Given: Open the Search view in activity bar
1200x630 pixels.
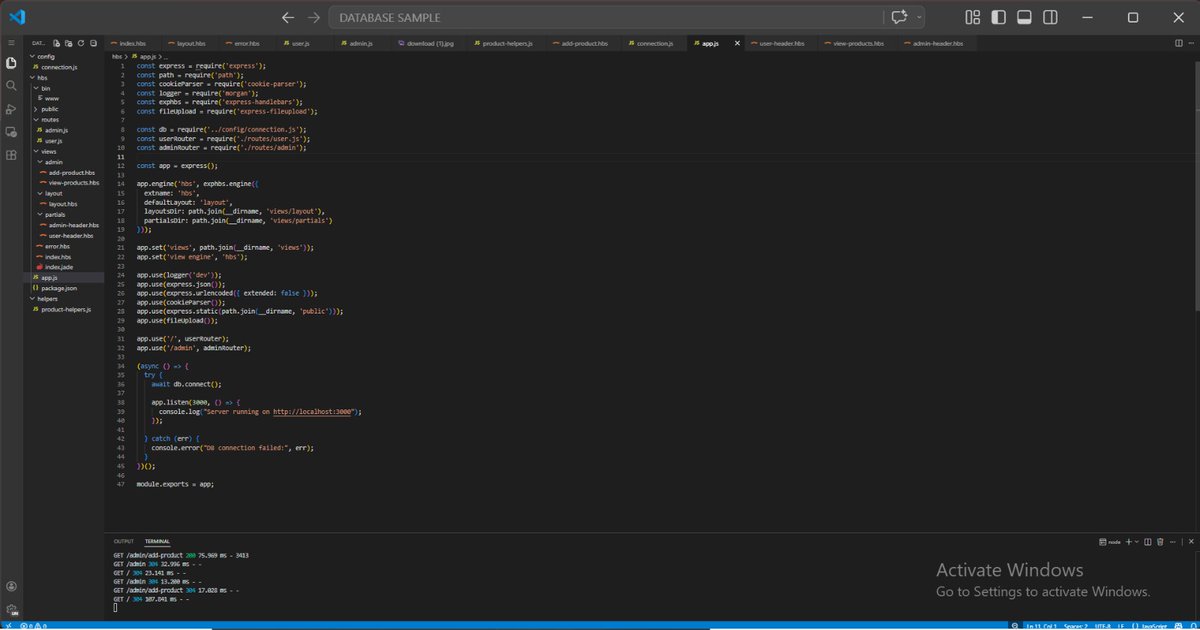Looking at the screenshot, I should click(x=11, y=86).
